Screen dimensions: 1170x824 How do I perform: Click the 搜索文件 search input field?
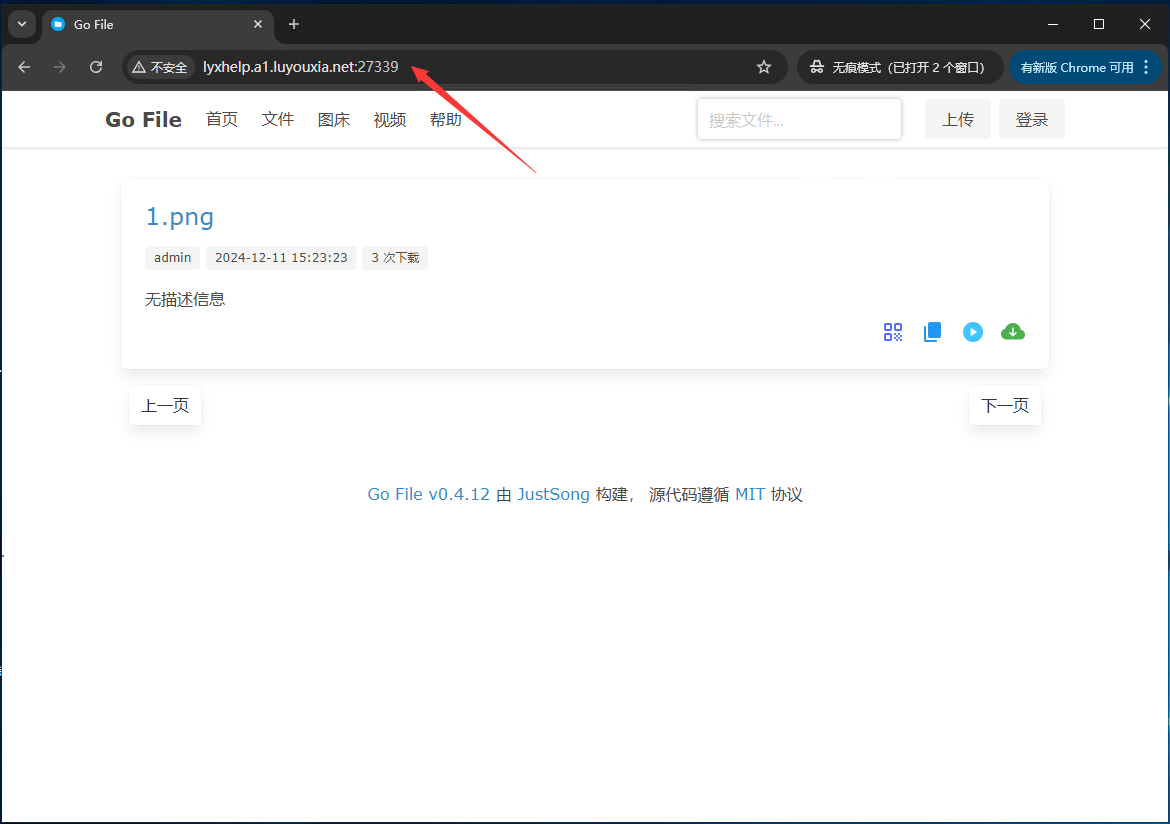click(799, 118)
